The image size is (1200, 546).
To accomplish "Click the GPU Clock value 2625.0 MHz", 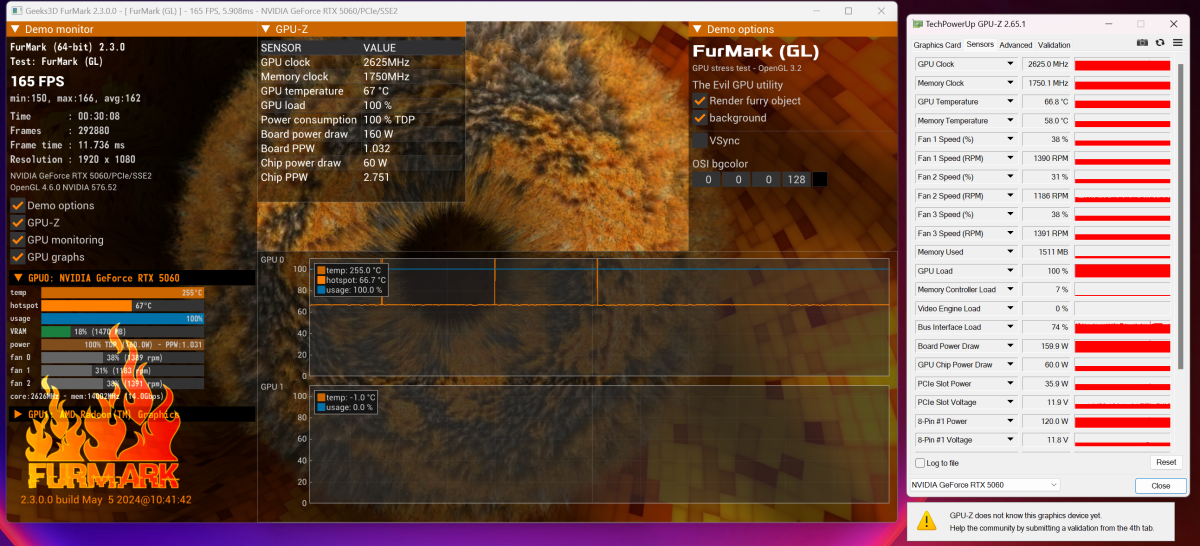I will (x=1046, y=64).
